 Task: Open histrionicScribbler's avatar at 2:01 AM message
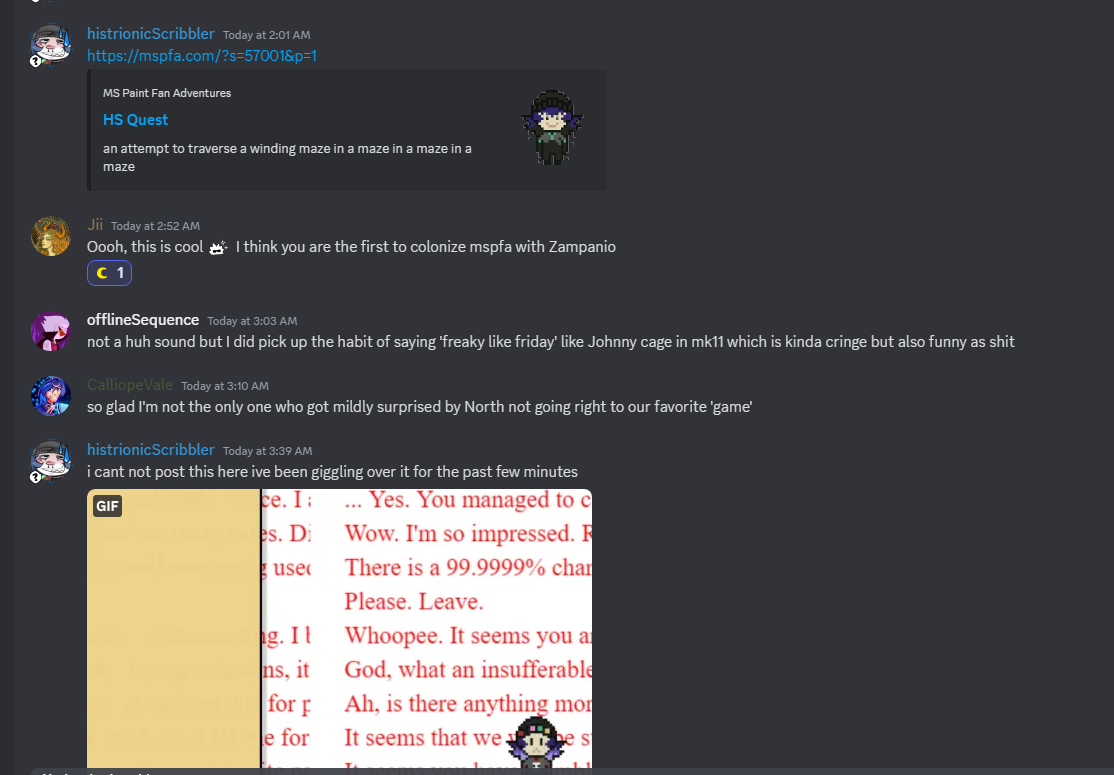[x=50, y=44]
